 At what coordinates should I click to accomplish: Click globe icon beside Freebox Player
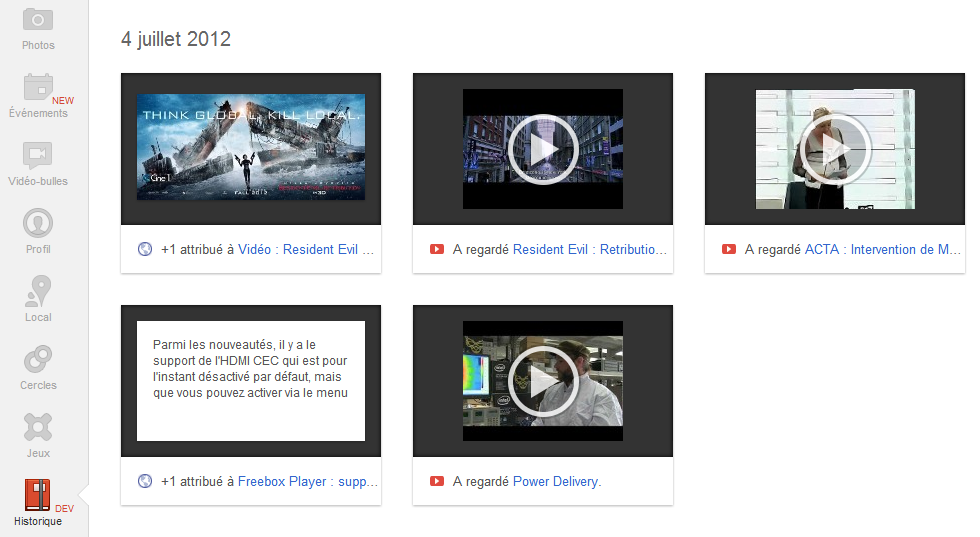[144, 481]
